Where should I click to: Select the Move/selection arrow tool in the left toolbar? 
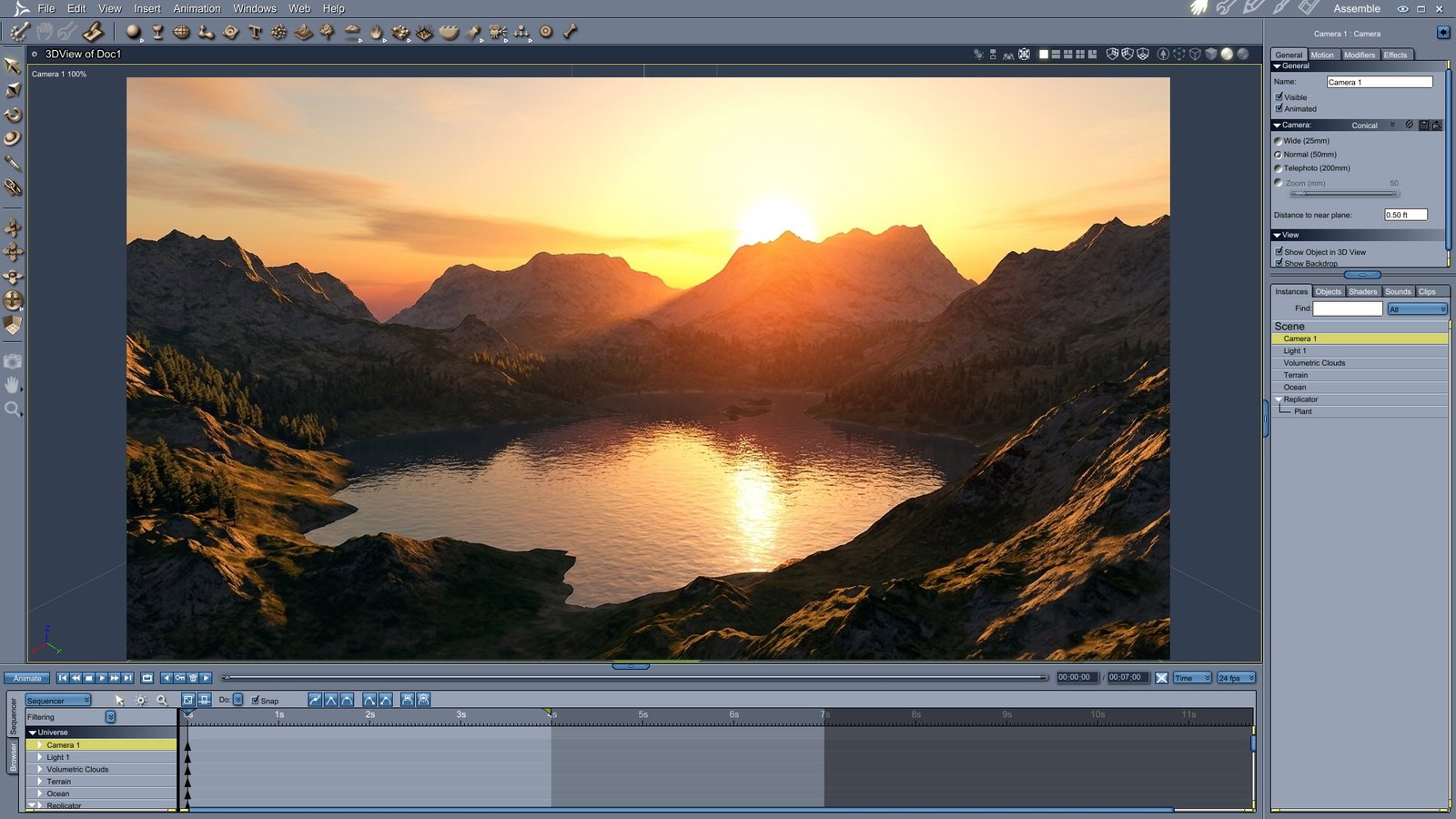coord(12,66)
